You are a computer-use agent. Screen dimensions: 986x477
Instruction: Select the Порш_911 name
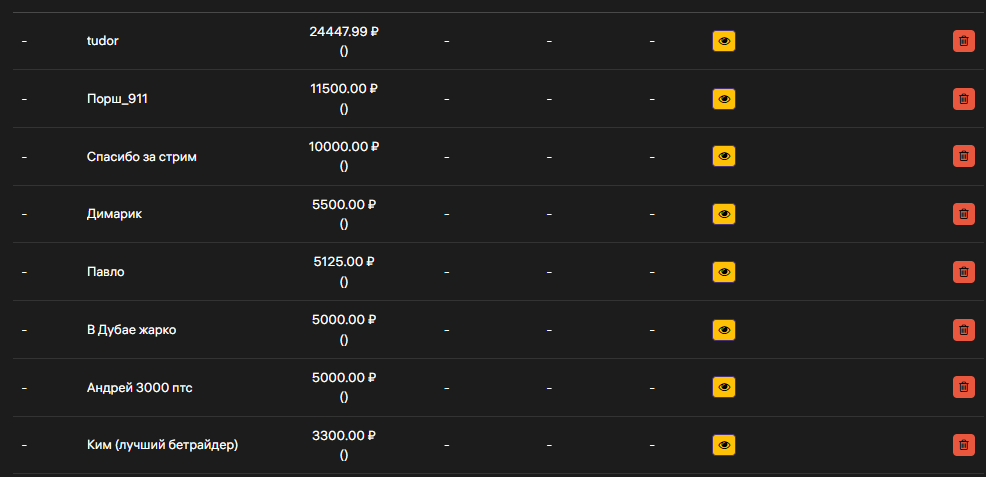tap(117, 99)
